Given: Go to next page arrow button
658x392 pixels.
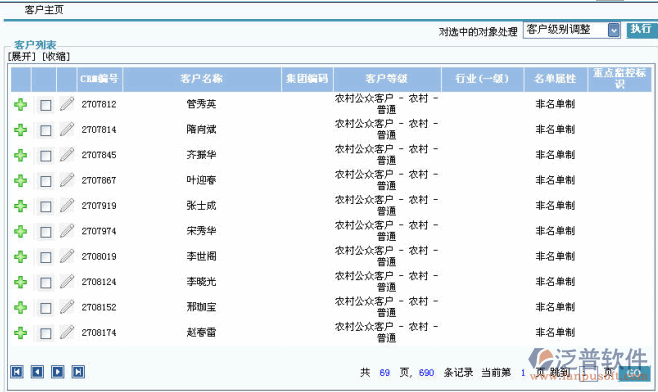Looking at the screenshot, I should point(58,372).
